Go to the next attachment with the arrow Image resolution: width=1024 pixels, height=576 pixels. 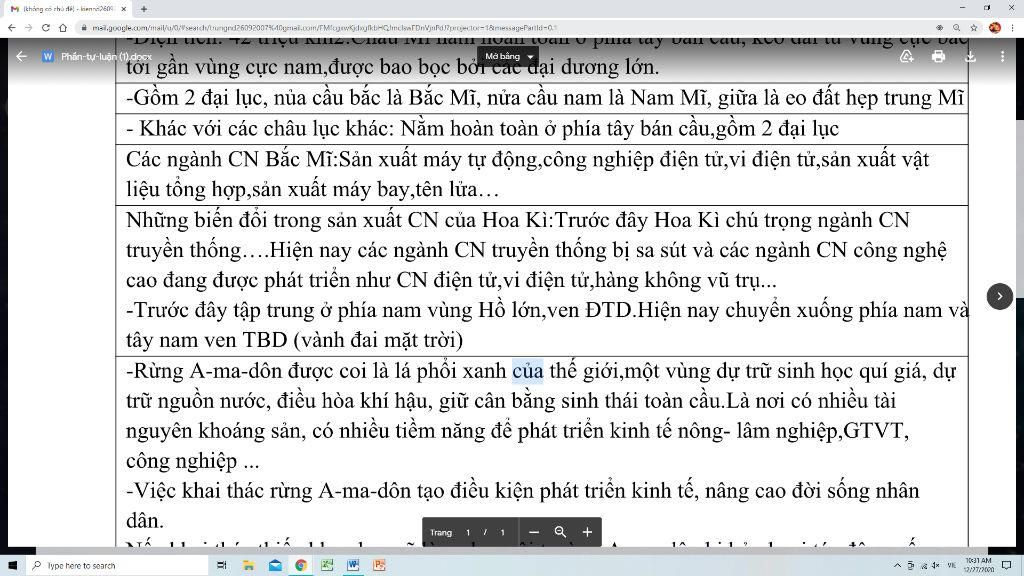(x=999, y=296)
